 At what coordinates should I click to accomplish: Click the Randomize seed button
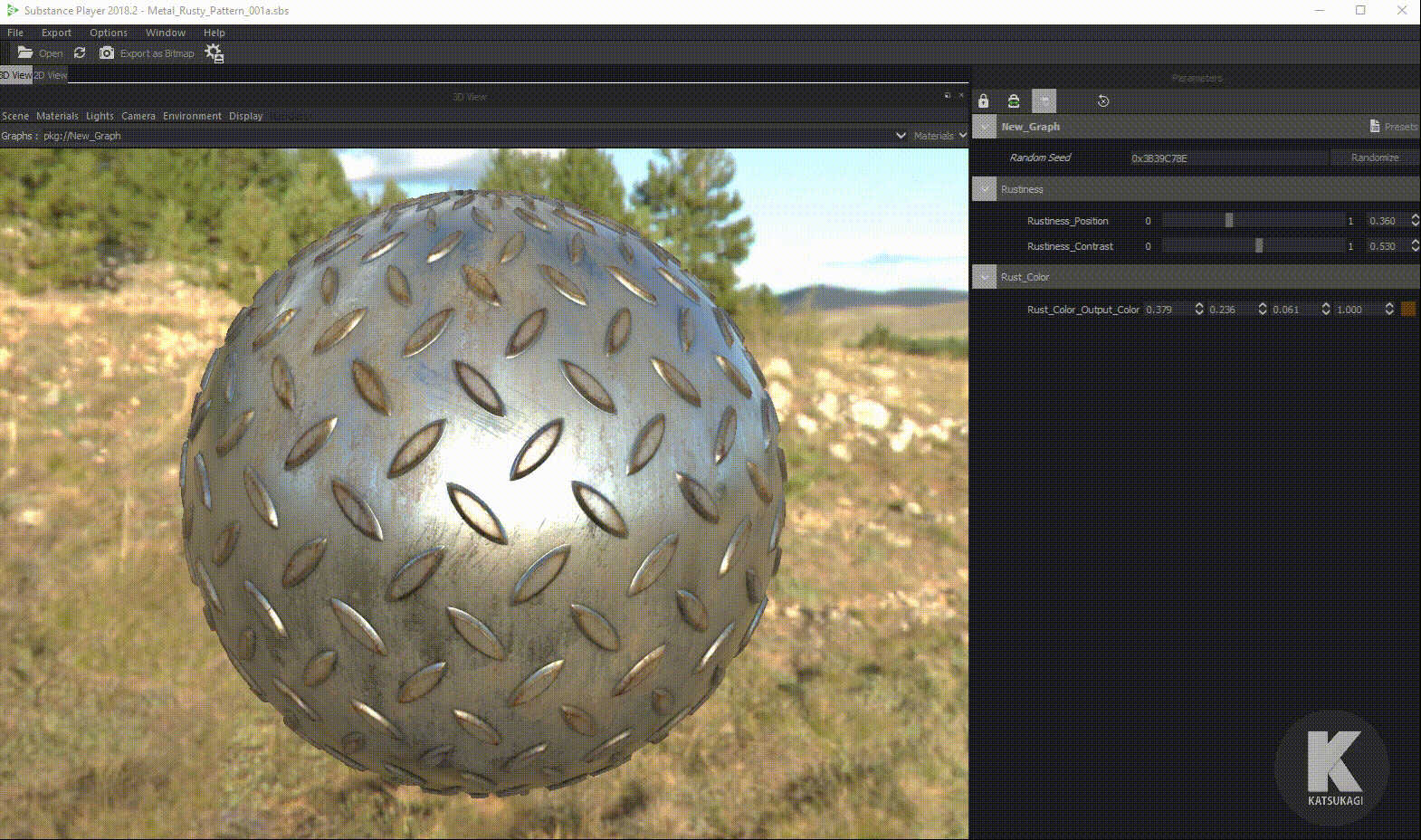point(1375,157)
